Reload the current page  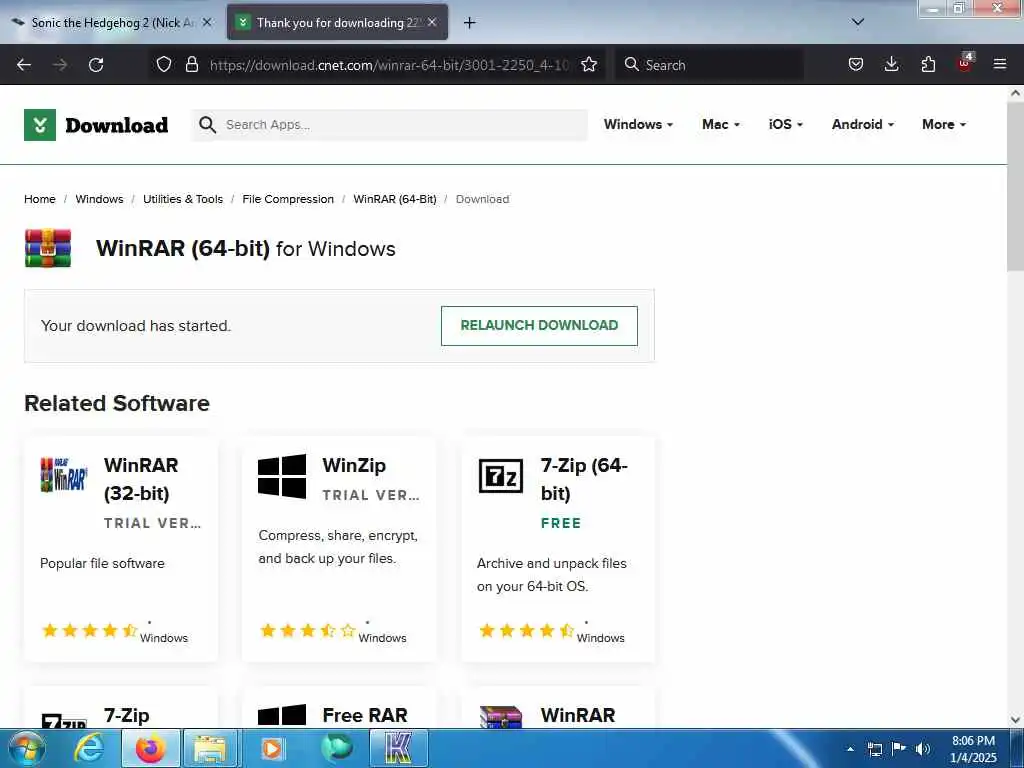tap(96, 65)
